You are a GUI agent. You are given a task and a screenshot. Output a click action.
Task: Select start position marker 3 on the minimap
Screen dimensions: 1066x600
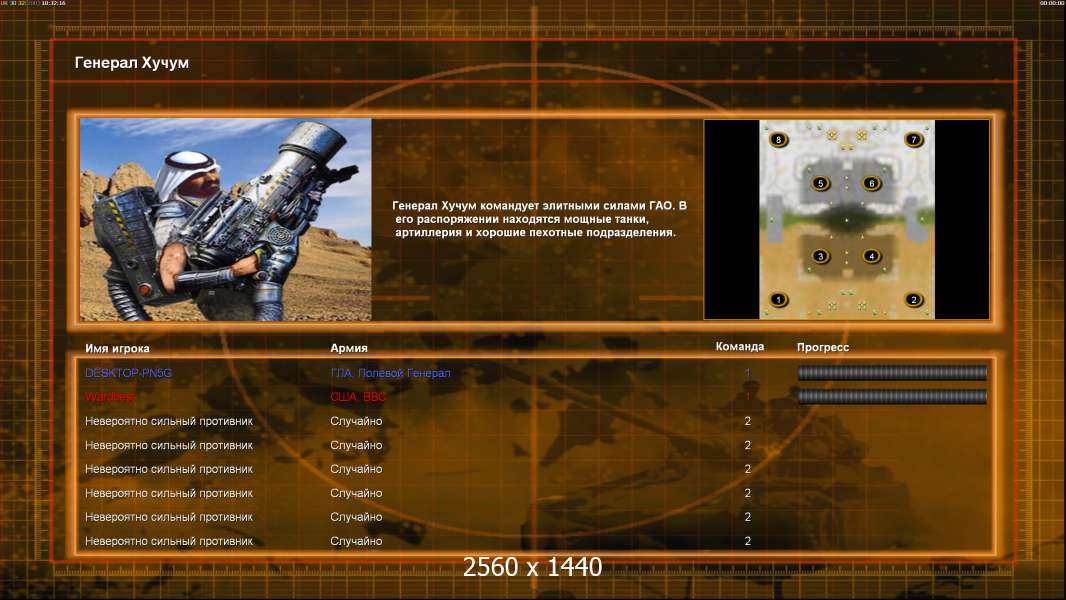click(x=821, y=256)
